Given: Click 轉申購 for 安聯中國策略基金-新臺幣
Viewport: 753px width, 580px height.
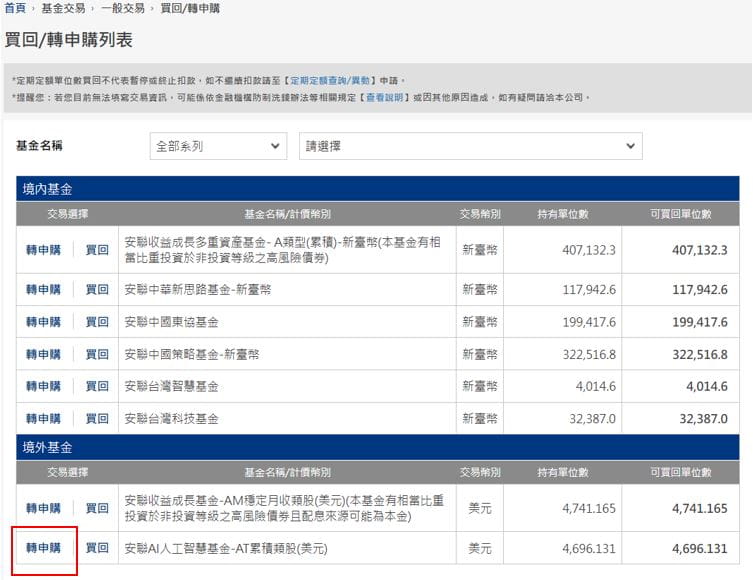Looking at the screenshot, I should (x=43, y=354).
